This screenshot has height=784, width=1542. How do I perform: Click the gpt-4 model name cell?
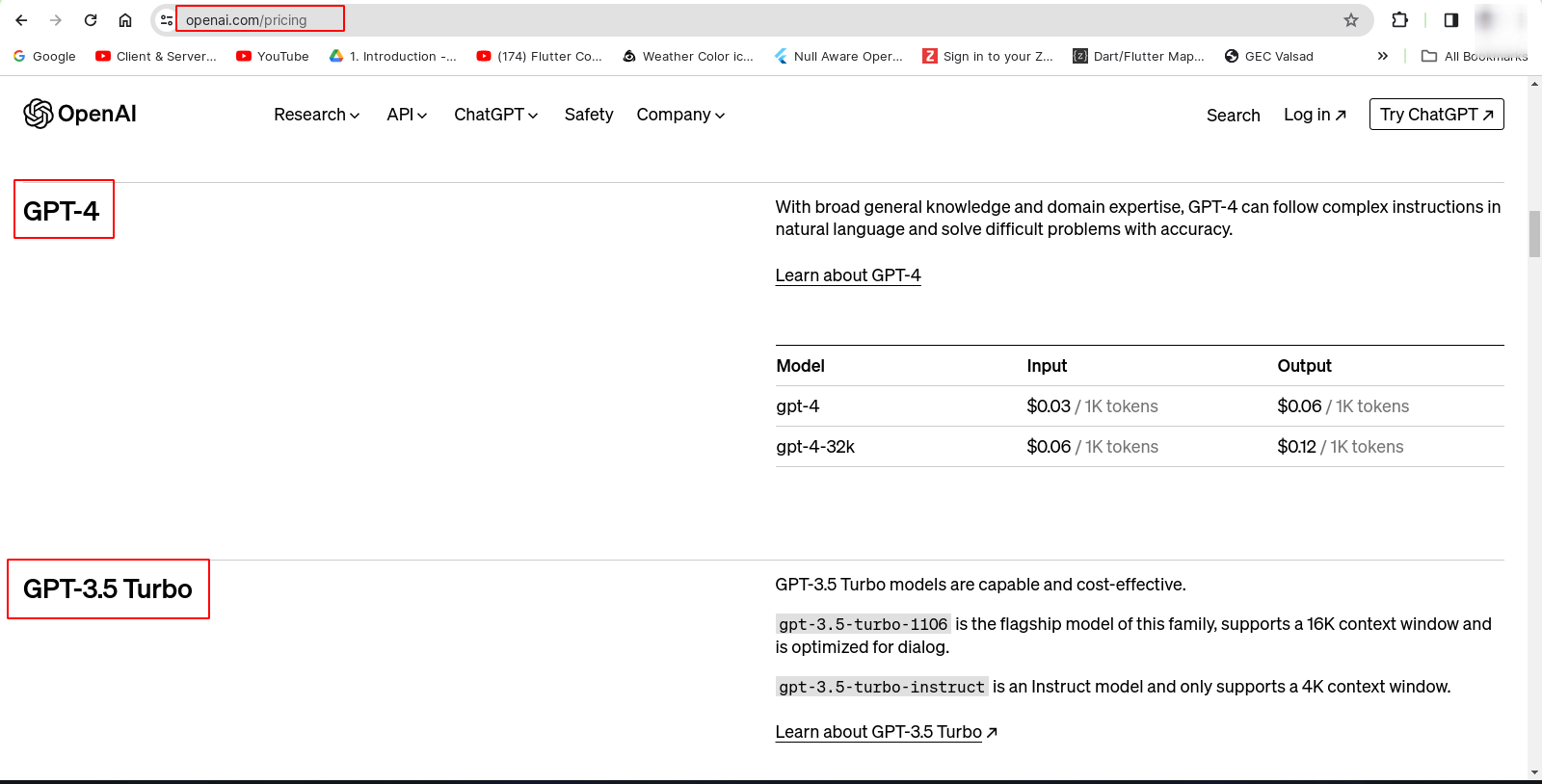[x=798, y=406]
